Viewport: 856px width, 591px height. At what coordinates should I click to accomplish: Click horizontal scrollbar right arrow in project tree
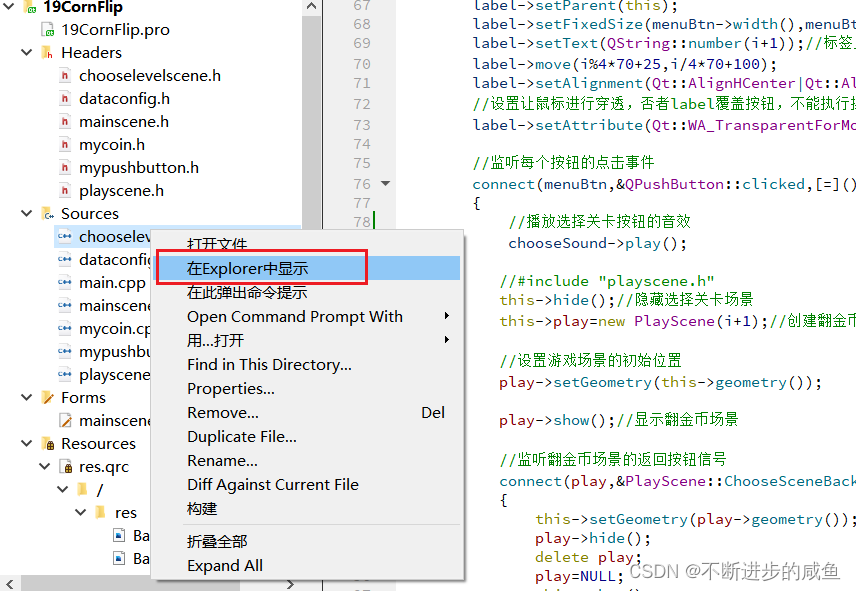(290, 584)
